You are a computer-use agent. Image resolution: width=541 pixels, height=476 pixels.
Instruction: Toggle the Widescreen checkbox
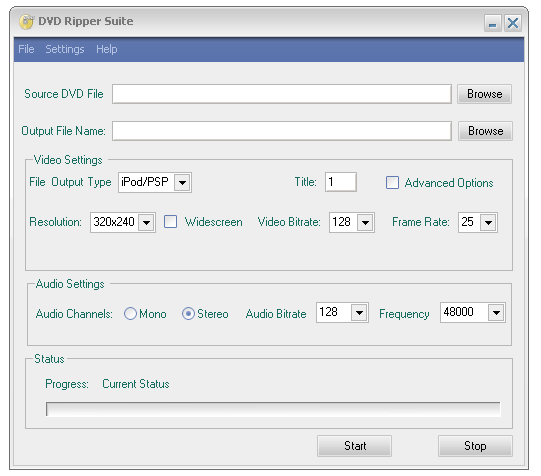point(170,221)
